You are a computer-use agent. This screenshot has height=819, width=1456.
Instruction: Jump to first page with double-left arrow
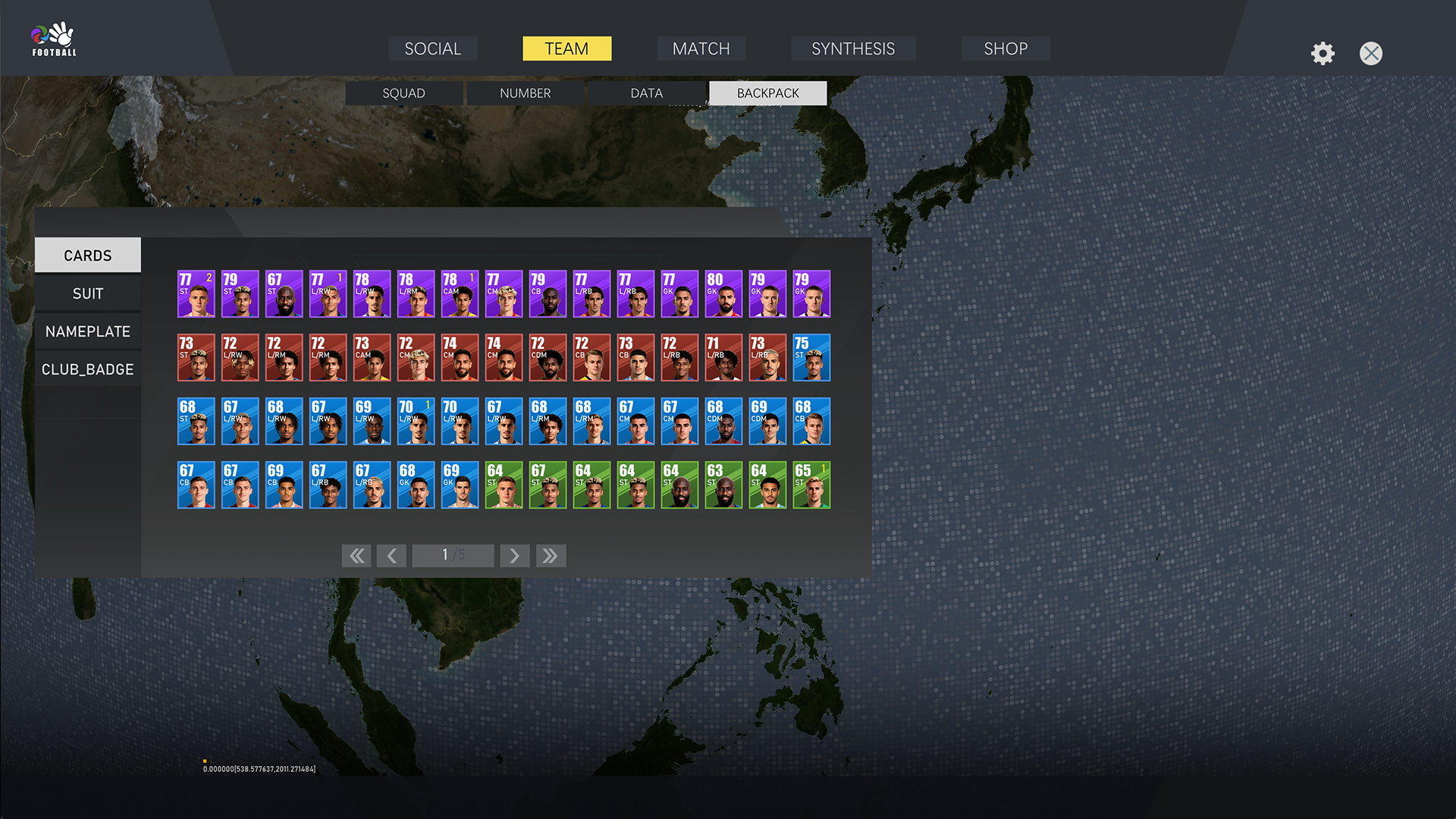pos(356,556)
